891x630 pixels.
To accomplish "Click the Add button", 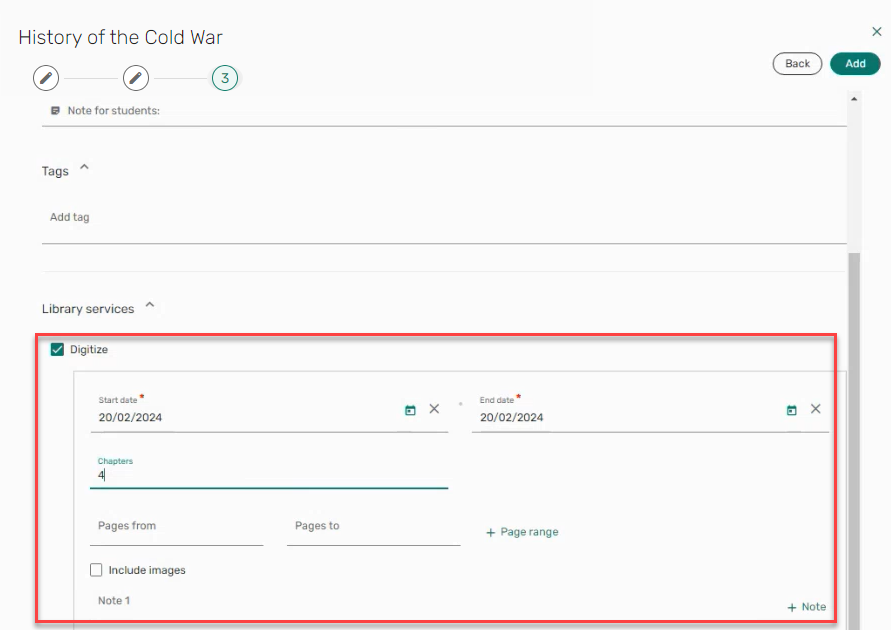I will coord(855,64).
